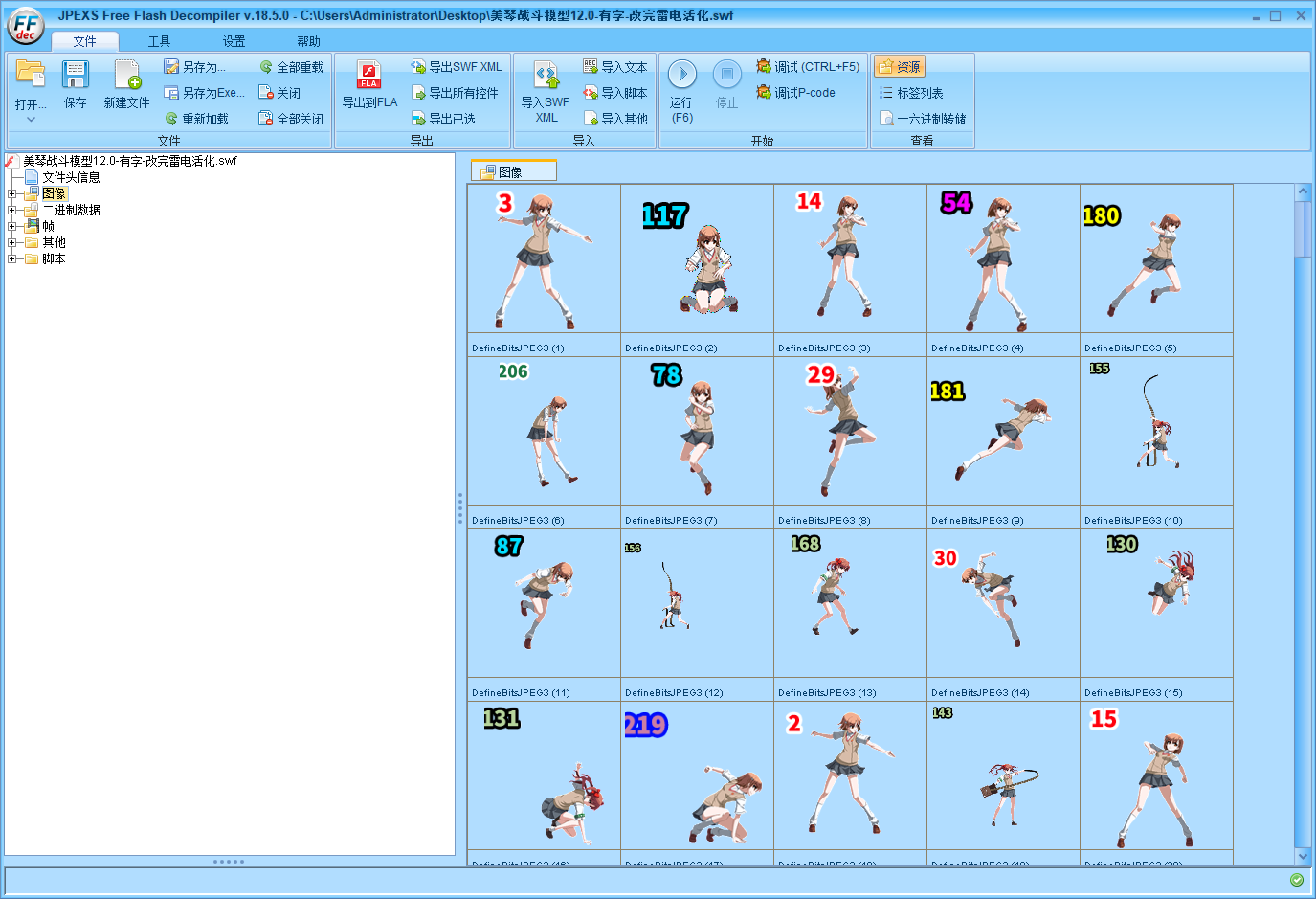Select the 二进制数据 folder label

(71, 210)
